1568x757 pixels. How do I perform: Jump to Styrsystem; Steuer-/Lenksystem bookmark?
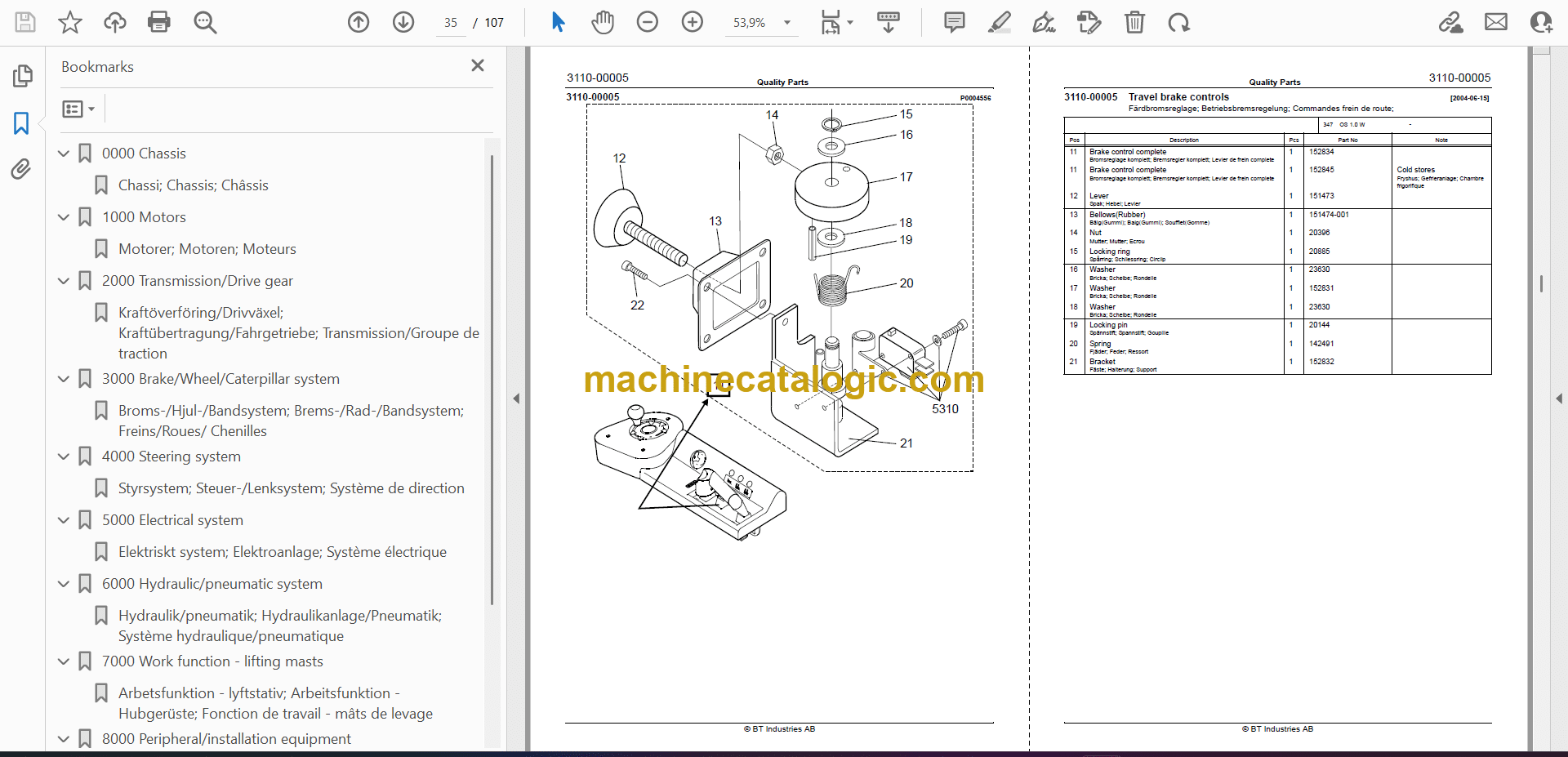click(292, 488)
